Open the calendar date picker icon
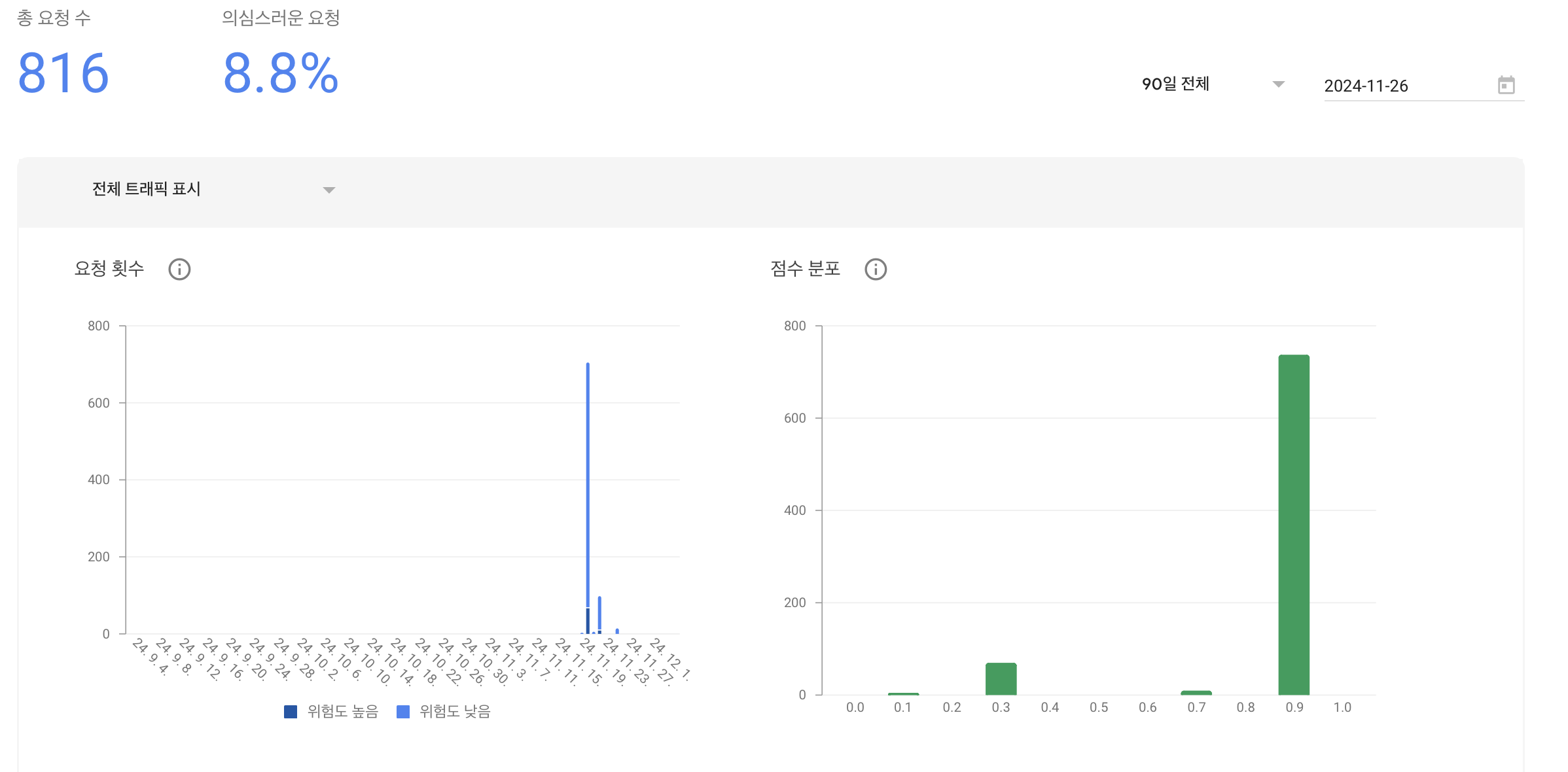This screenshot has height=772, width=1568. (1506, 85)
